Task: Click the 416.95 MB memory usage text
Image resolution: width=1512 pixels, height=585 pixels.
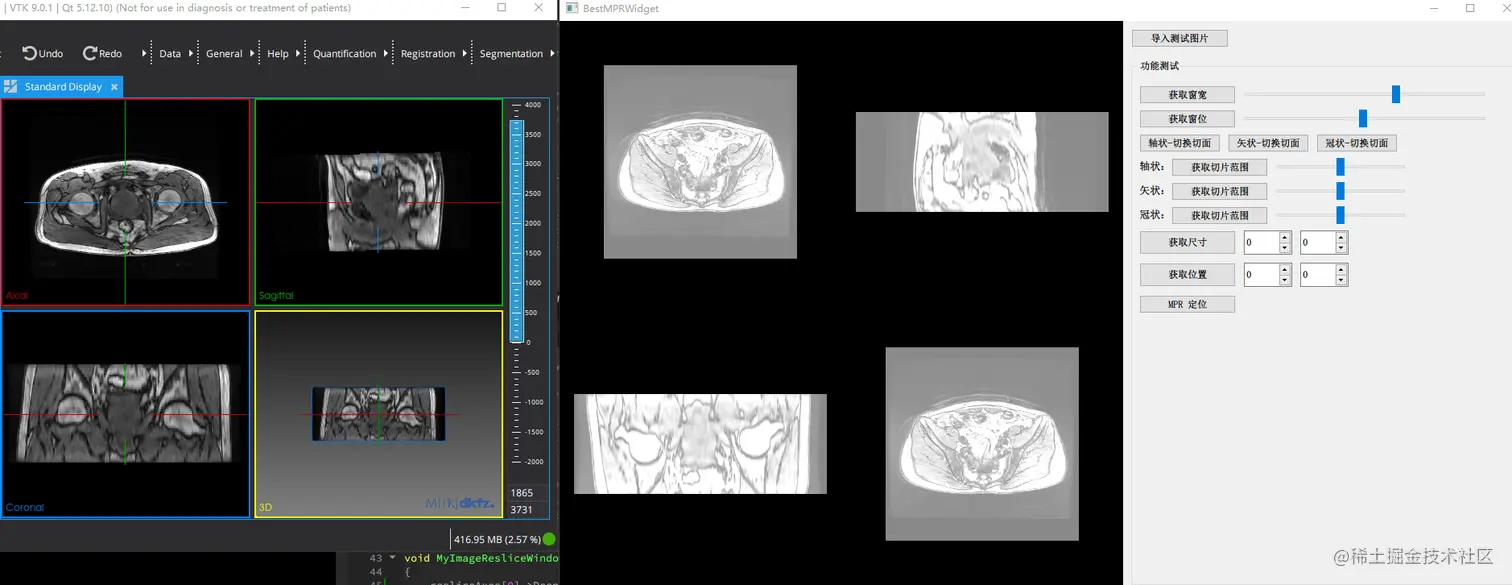Action: pyautogui.click(x=497, y=539)
